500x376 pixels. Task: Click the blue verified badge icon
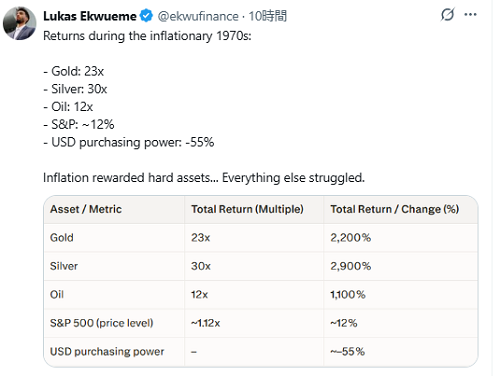tap(146, 16)
